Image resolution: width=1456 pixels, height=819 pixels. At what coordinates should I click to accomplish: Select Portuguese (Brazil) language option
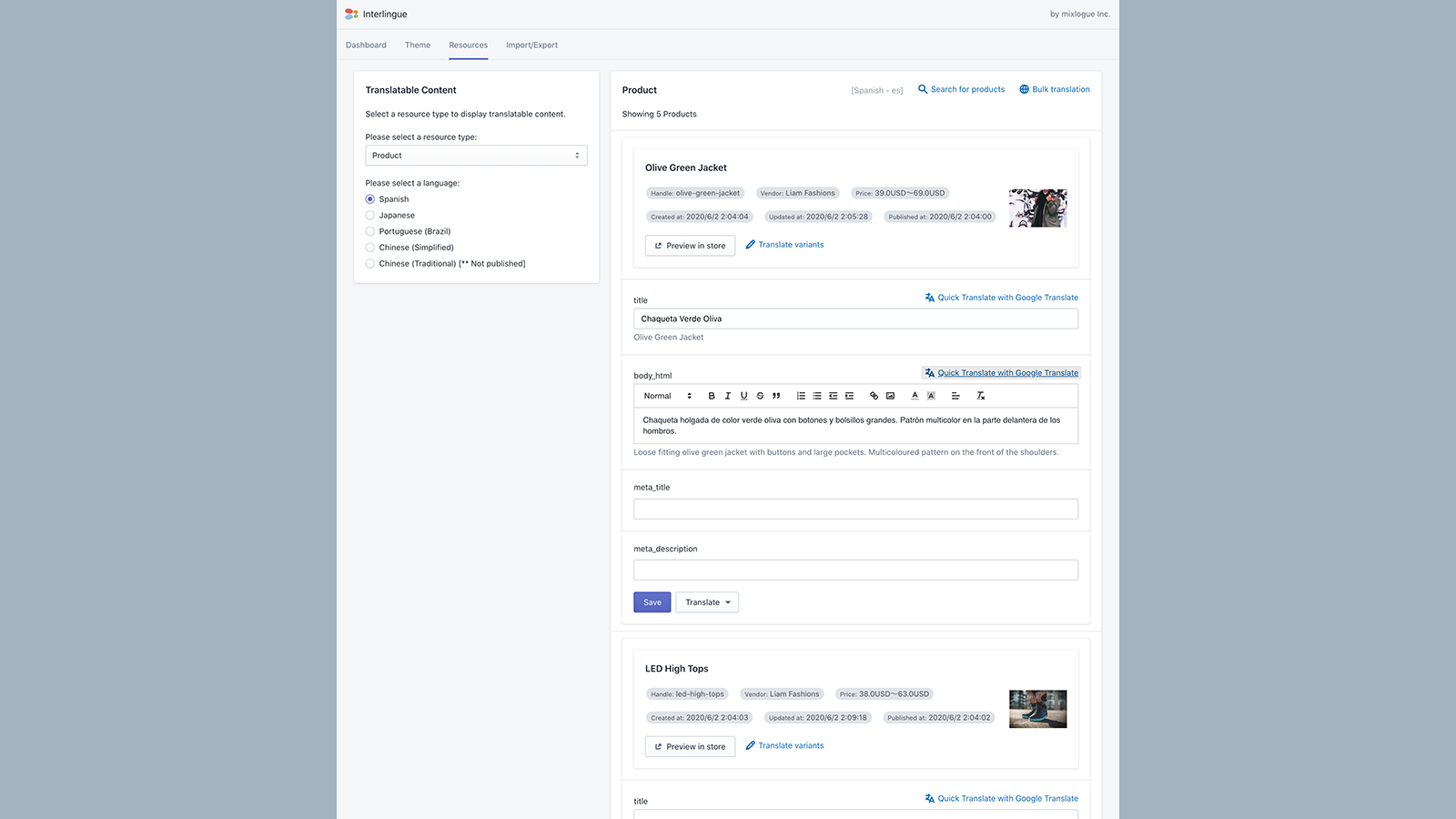click(369, 231)
